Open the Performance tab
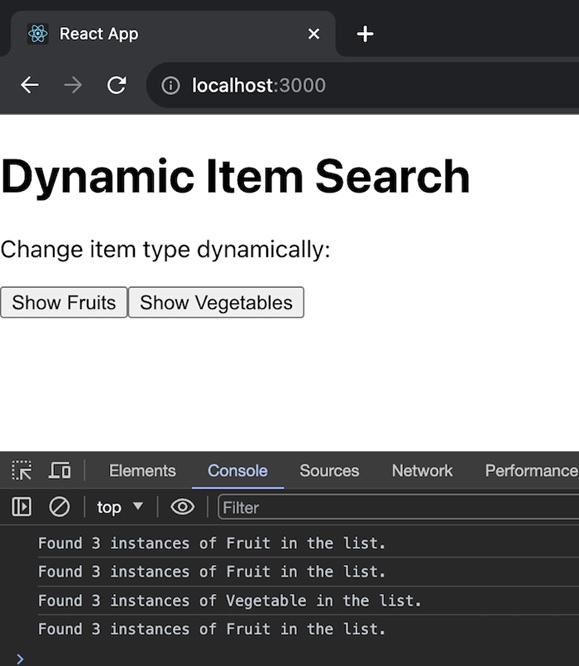This screenshot has width=579, height=666. pos(531,471)
